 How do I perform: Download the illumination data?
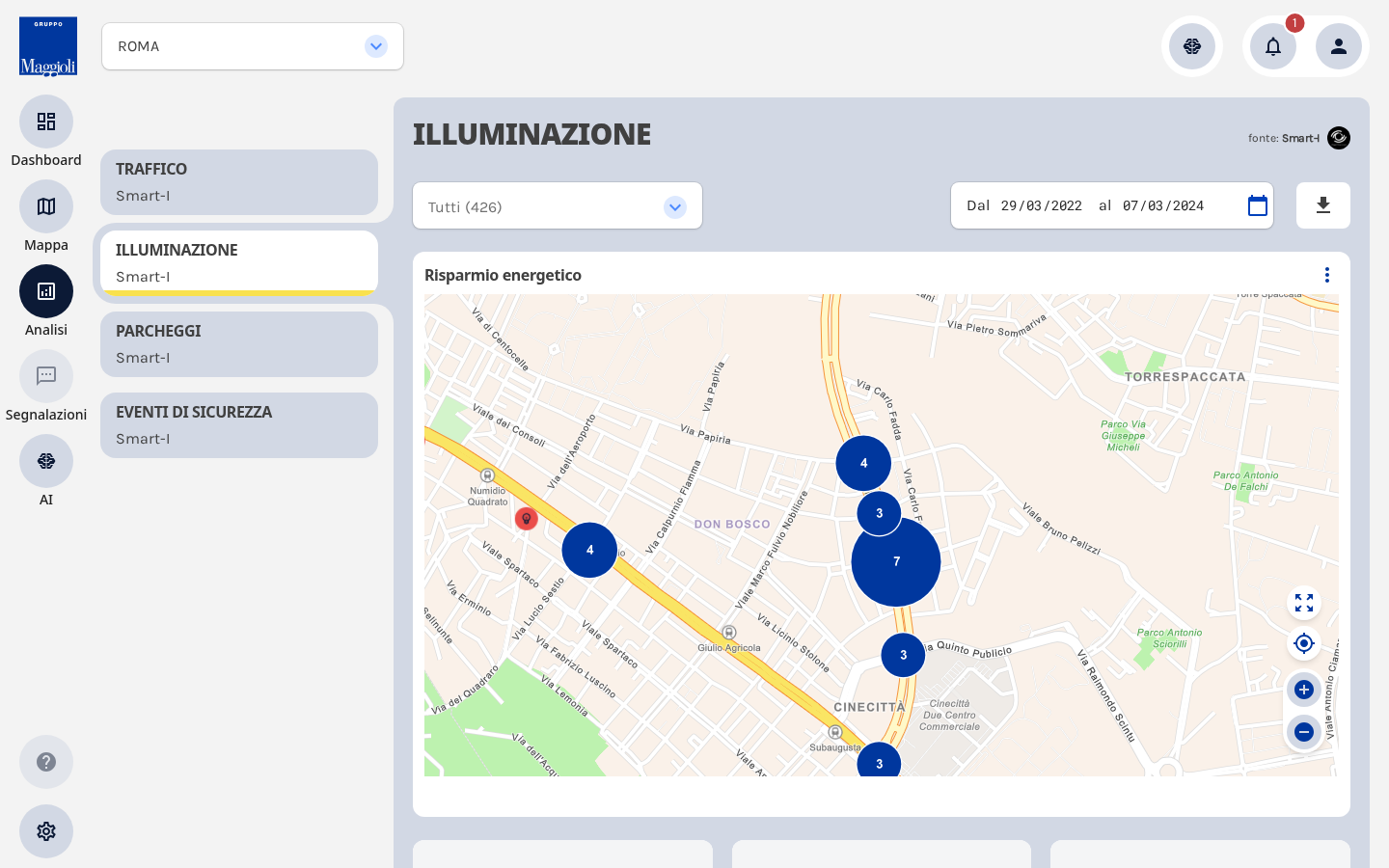(1323, 205)
